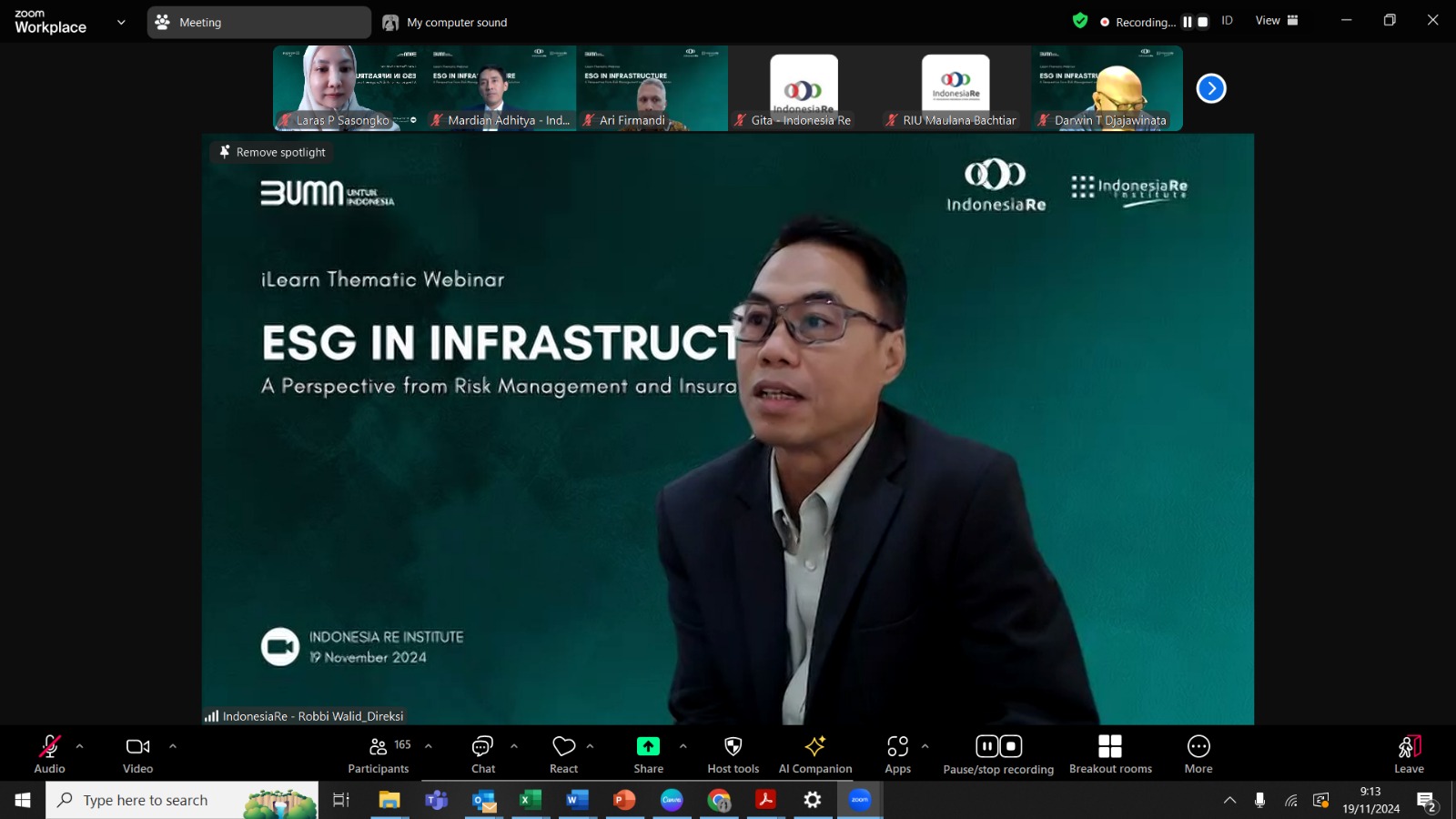Image resolution: width=1456 pixels, height=819 pixels.
Task: Unmute microphone via Audio button
Action: (49, 754)
